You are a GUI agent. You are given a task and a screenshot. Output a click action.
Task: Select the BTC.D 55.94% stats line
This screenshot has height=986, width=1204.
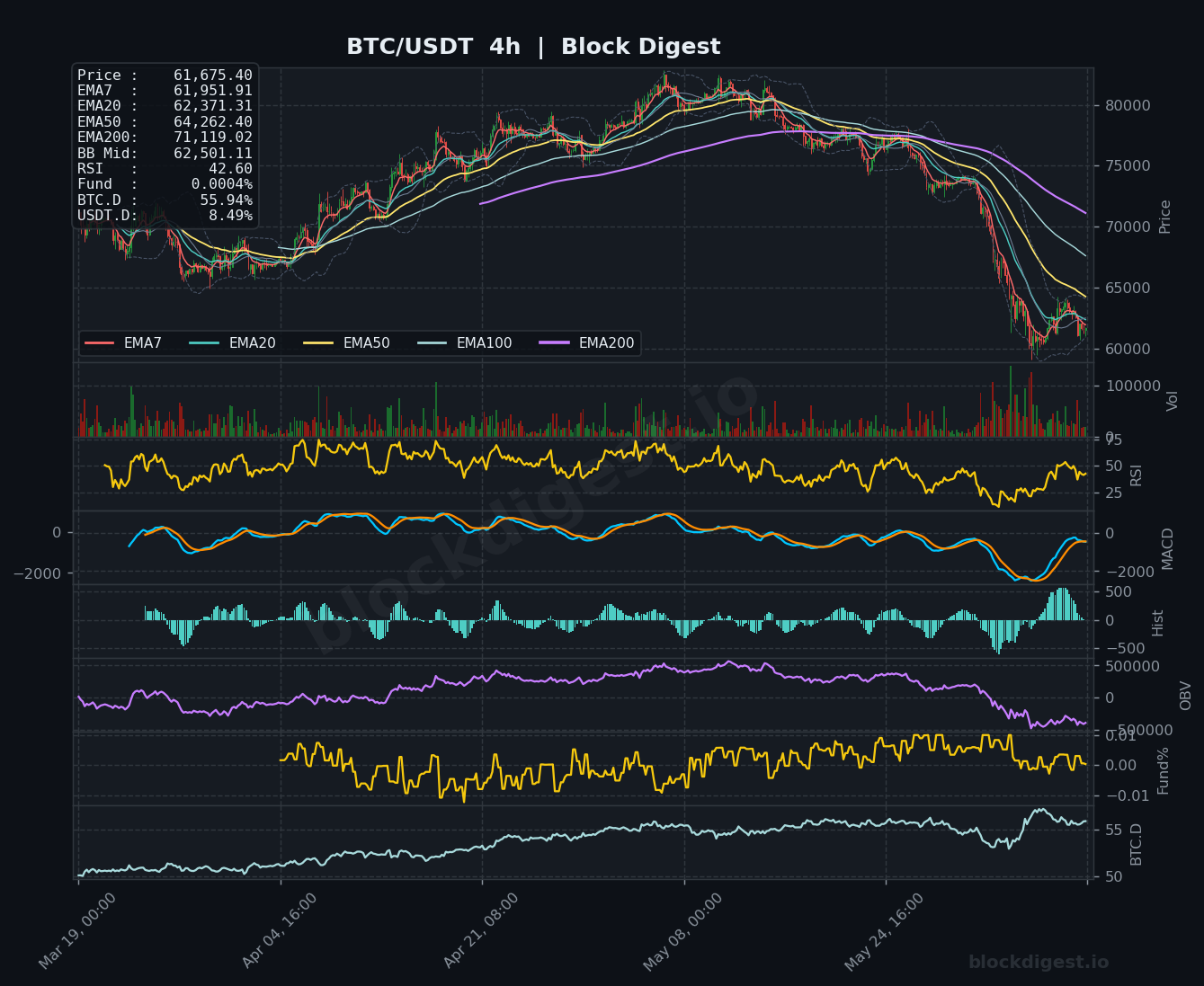pyautogui.click(x=165, y=200)
